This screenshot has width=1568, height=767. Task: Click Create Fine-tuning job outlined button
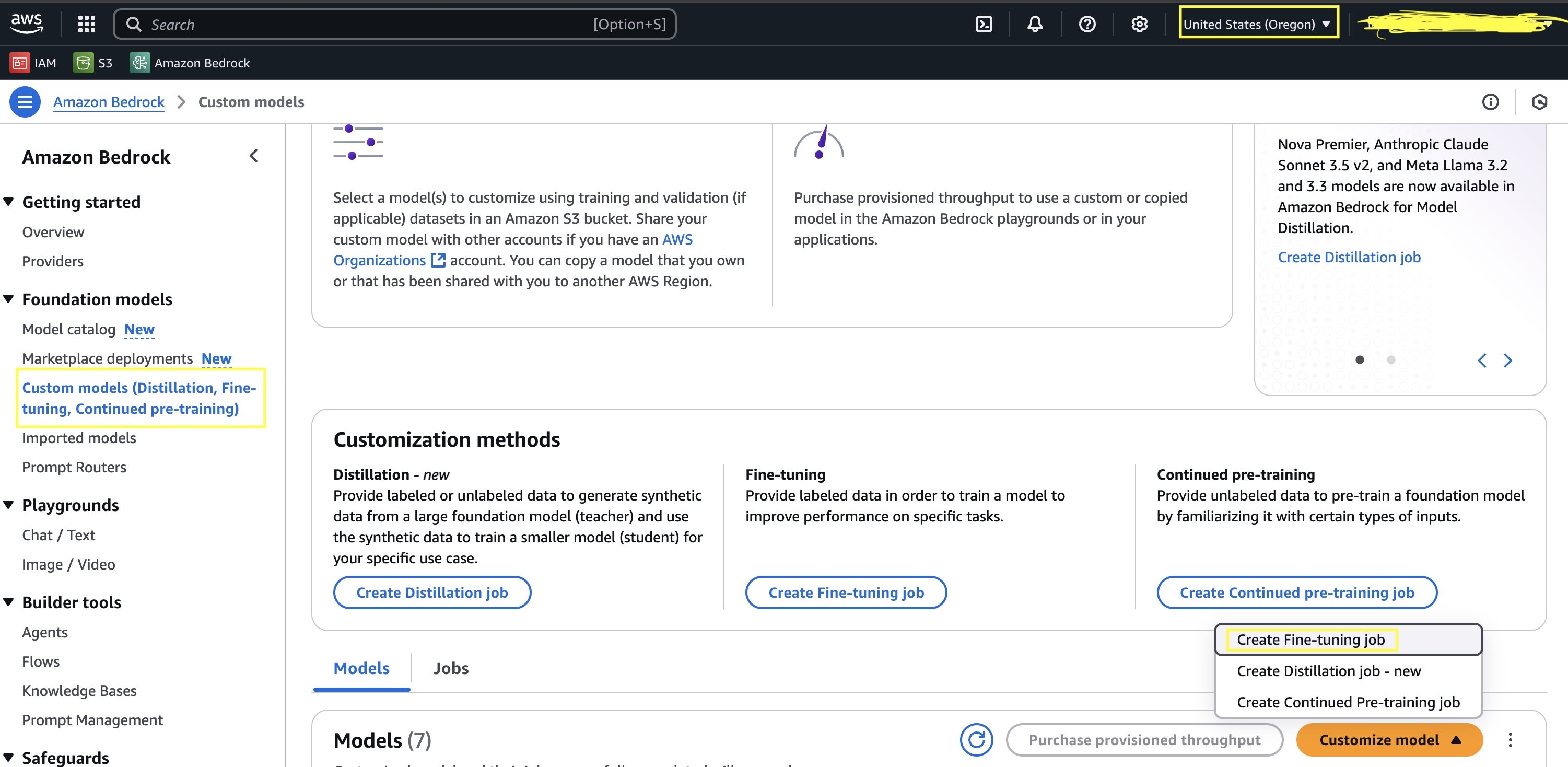tap(846, 592)
